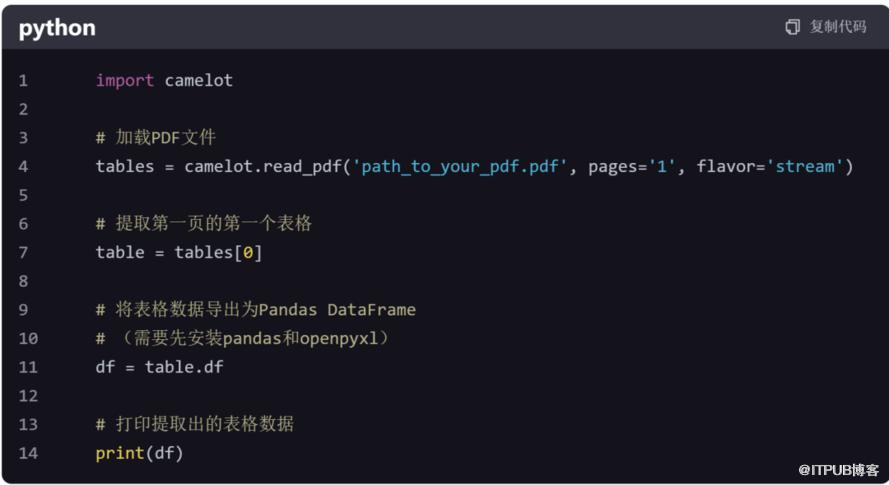Click the df = table.df line

pyautogui.click(x=160, y=367)
